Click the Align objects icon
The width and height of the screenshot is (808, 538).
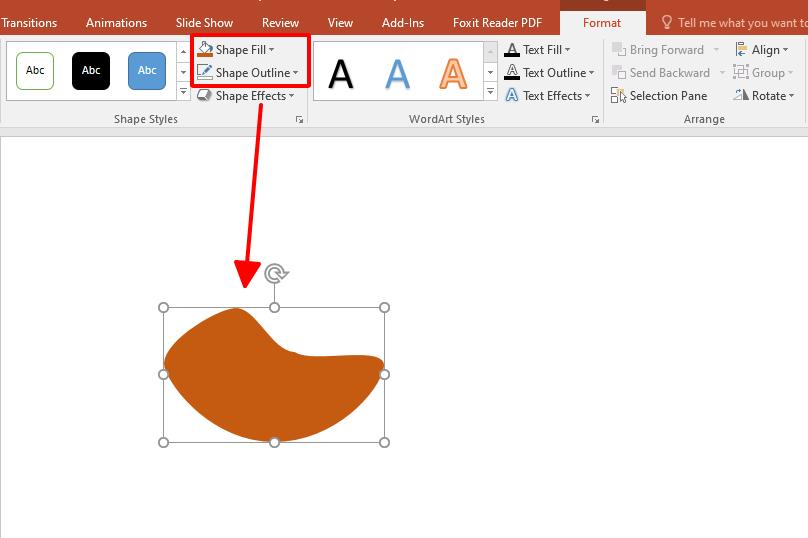tap(741, 49)
